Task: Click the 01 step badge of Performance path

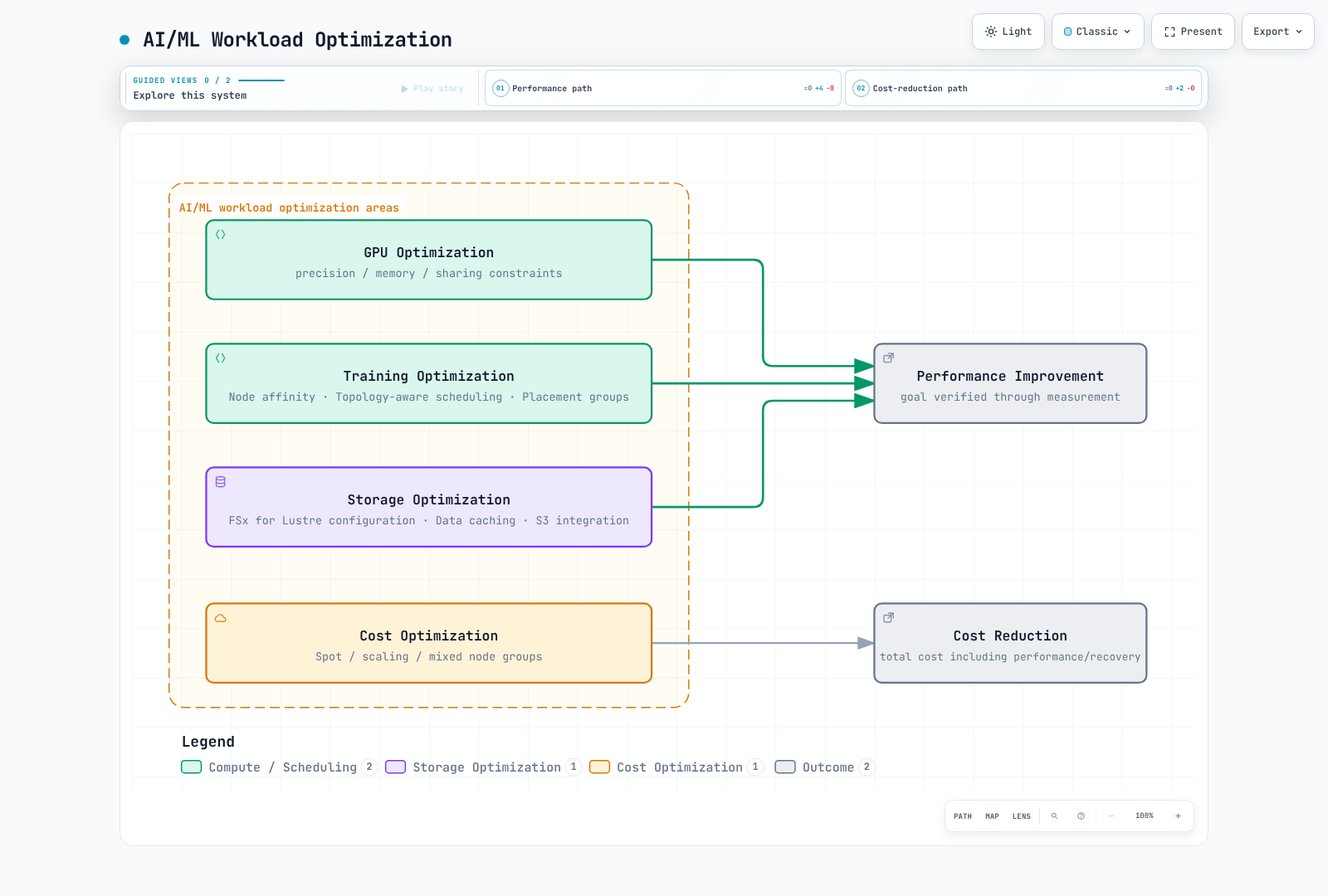Action: [x=500, y=88]
